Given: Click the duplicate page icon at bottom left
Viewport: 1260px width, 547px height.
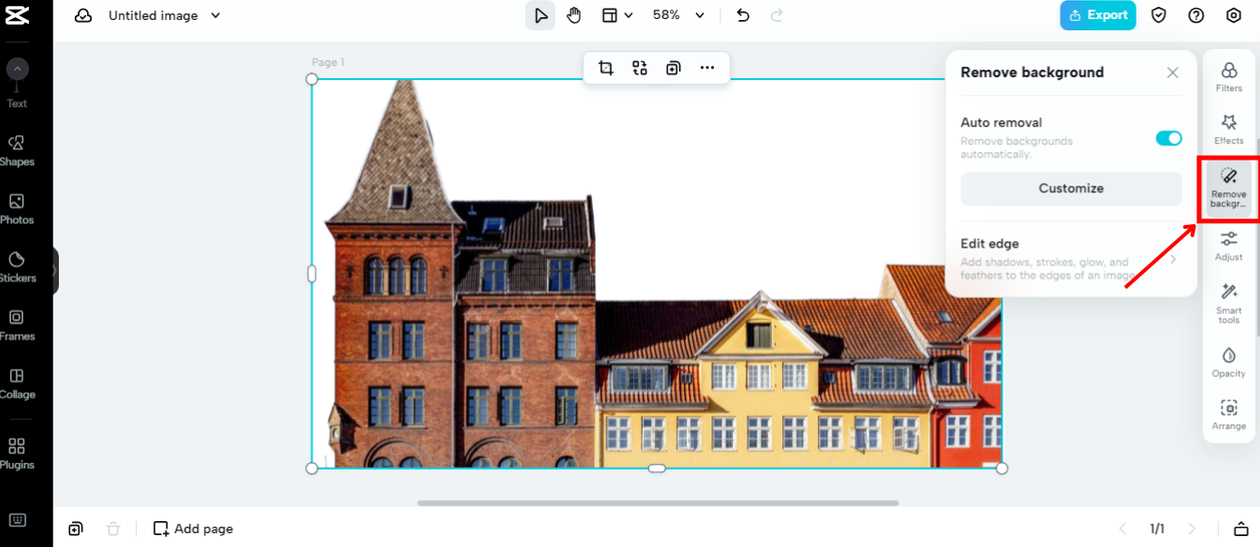Looking at the screenshot, I should pyautogui.click(x=76, y=528).
